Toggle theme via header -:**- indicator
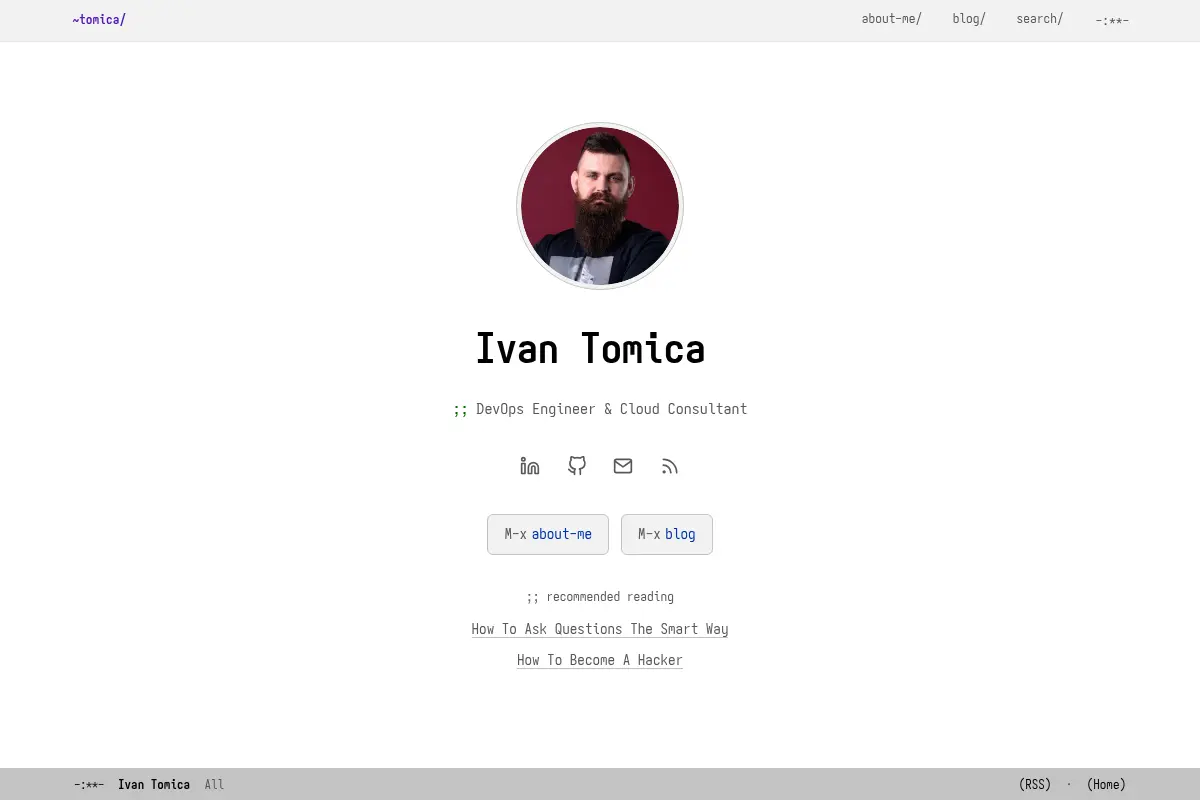1200x800 pixels. (1112, 20)
